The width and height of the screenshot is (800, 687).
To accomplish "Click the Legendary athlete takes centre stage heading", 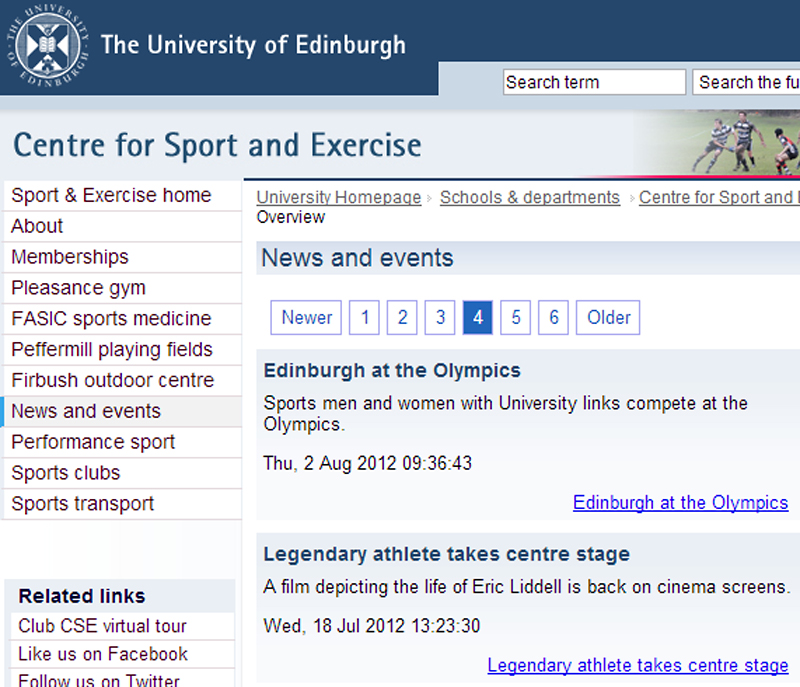I will tap(446, 554).
